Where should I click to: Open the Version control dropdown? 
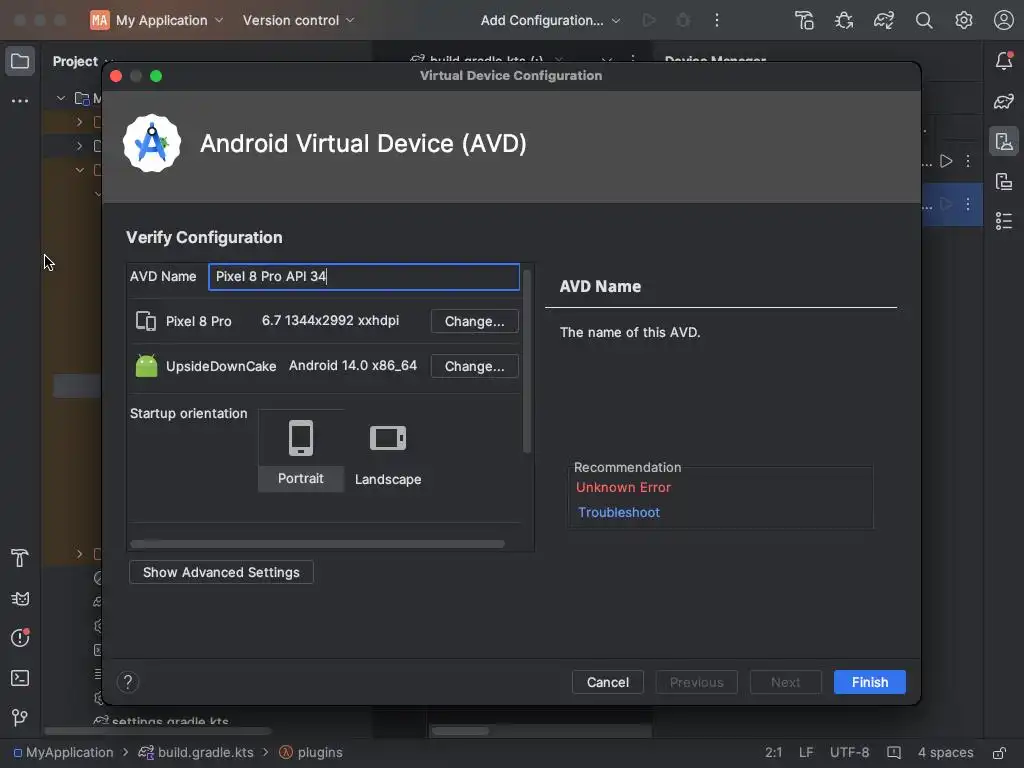click(x=298, y=20)
